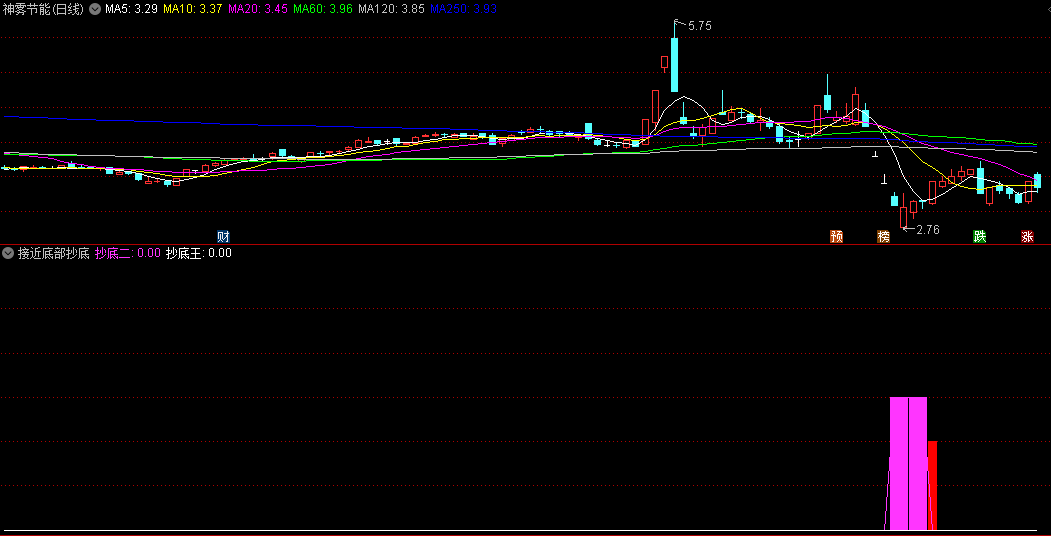Click the 抄底二 indicator value label
The width and height of the screenshot is (1051, 536).
point(127,253)
